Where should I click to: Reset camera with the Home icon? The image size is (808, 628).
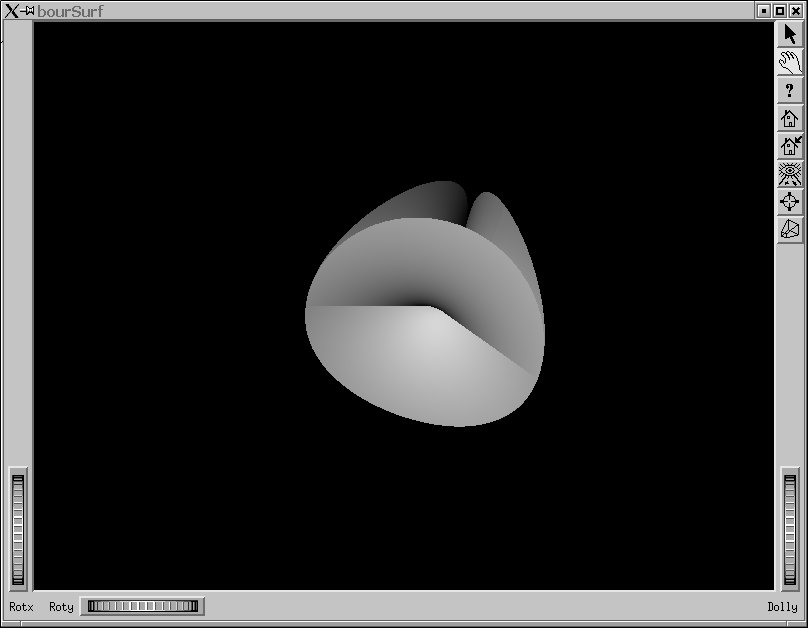click(x=789, y=118)
